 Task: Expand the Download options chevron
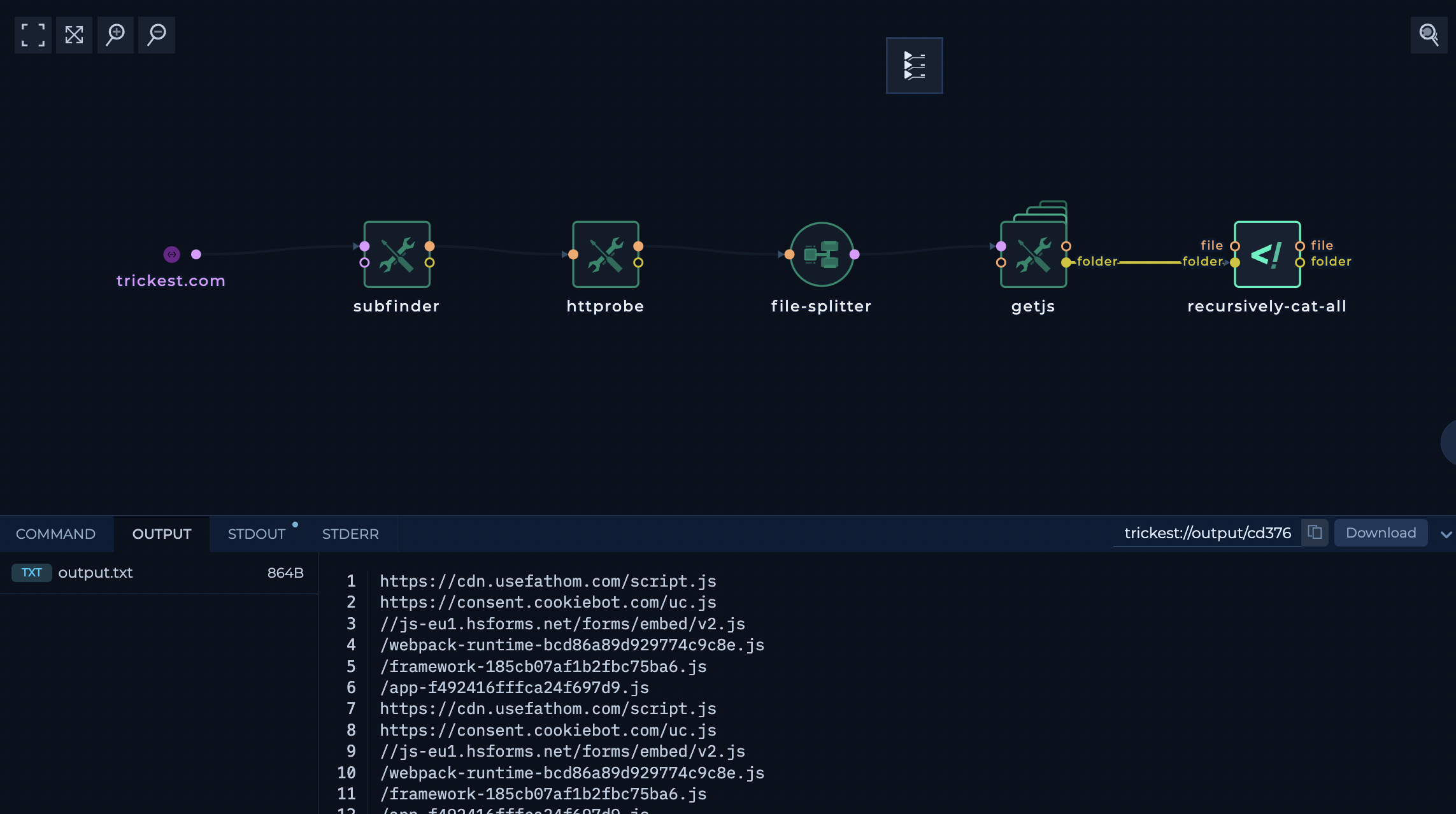pyautogui.click(x=1446, y=534)
